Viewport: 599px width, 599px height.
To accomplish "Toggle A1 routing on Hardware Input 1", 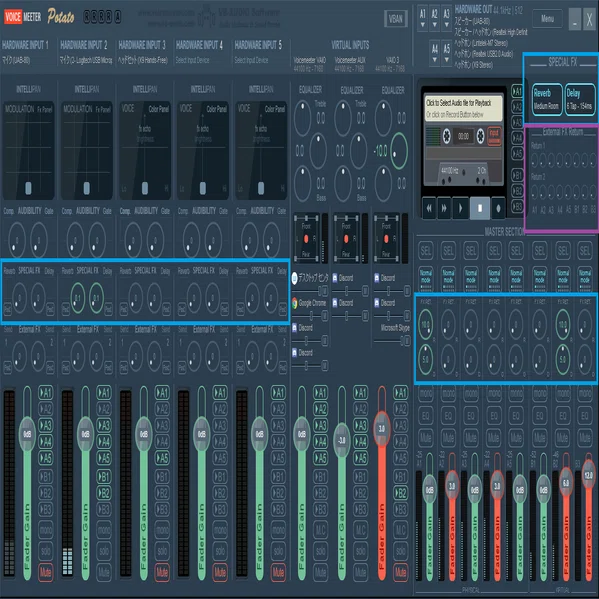I will [45, 393].
